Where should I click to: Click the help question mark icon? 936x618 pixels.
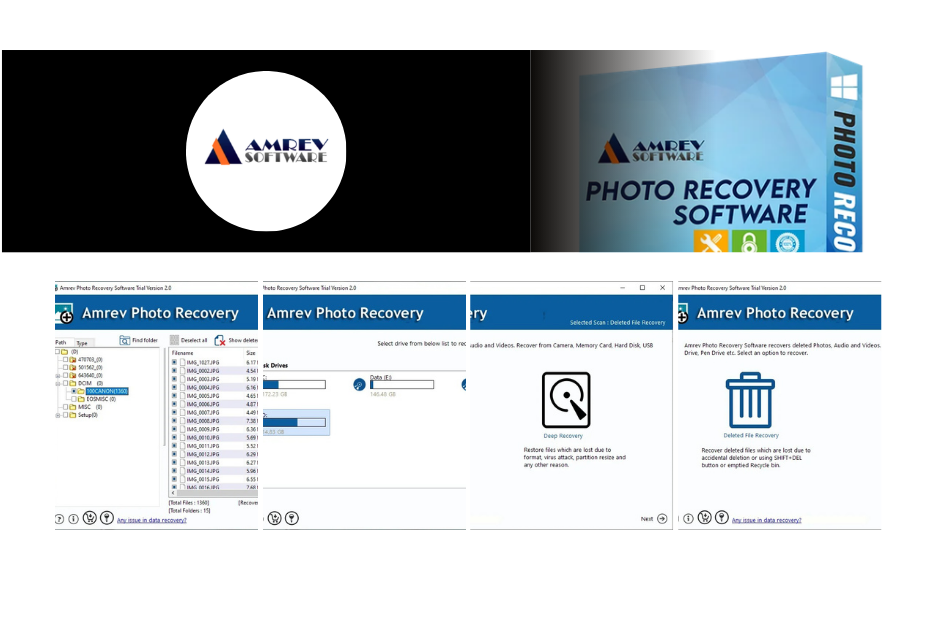tap(60, 517)
